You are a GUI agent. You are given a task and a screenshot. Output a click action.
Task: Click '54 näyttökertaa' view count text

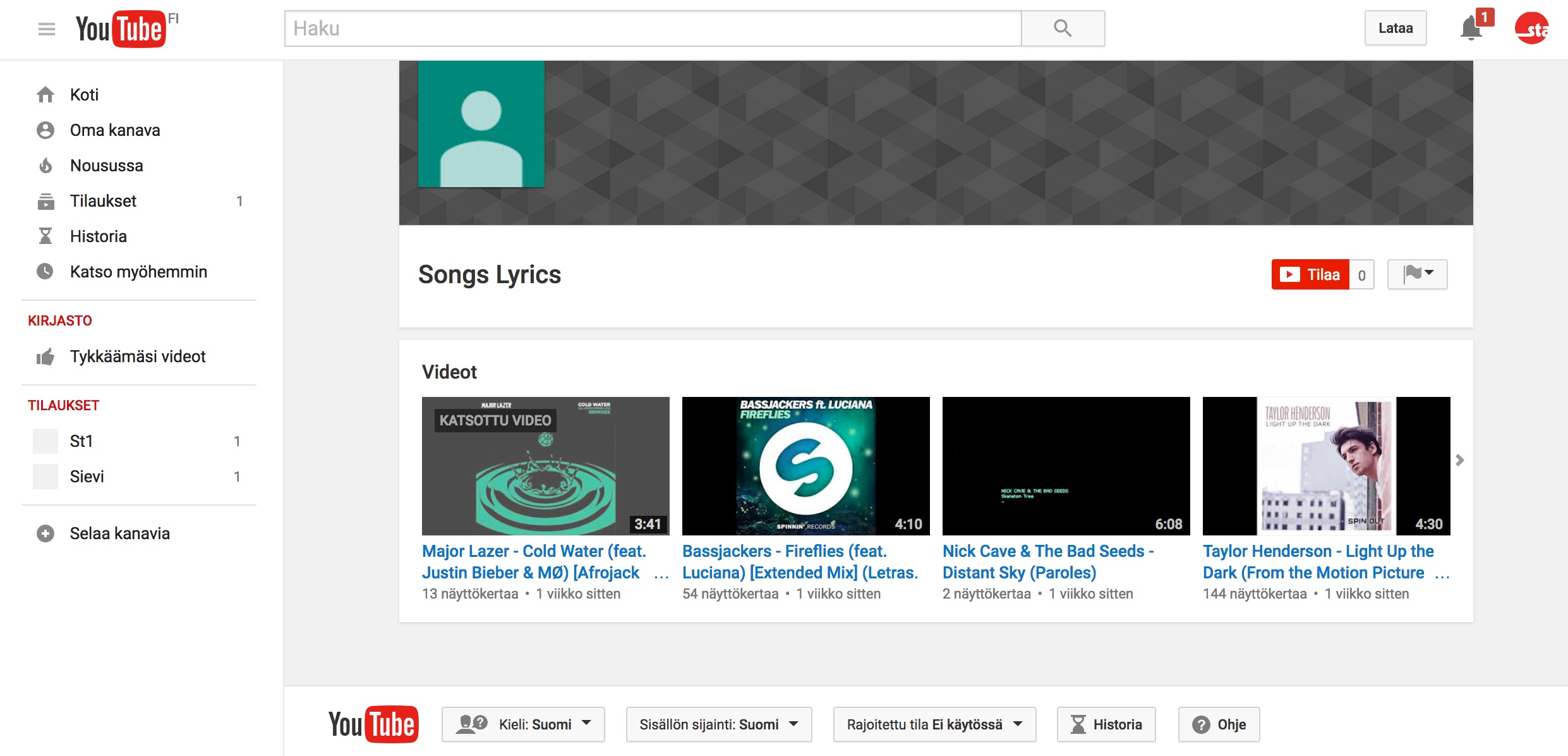[x=730, y=594]
